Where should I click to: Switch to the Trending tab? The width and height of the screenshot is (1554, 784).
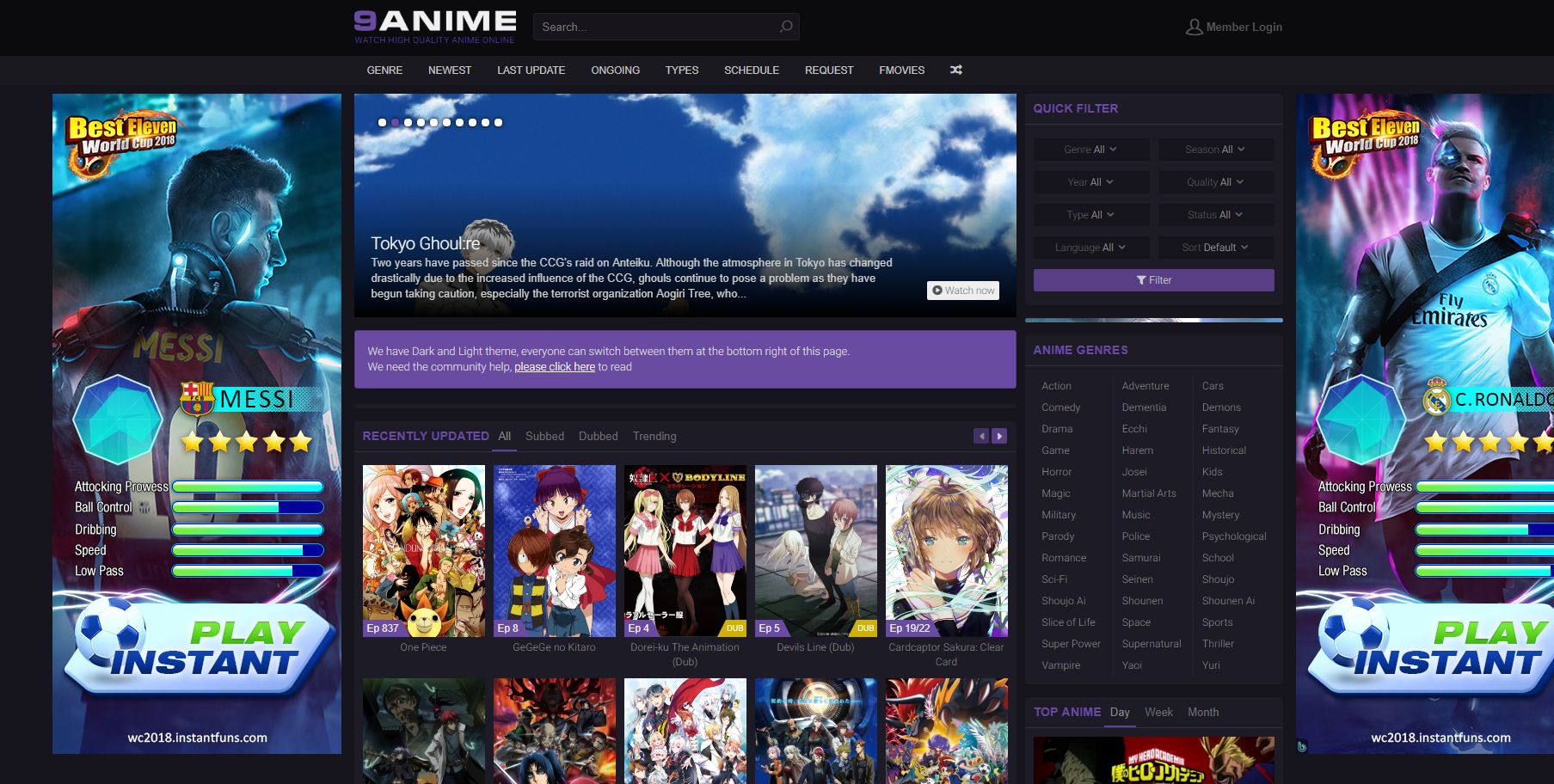pyautogui.click(x=654, y=436)
